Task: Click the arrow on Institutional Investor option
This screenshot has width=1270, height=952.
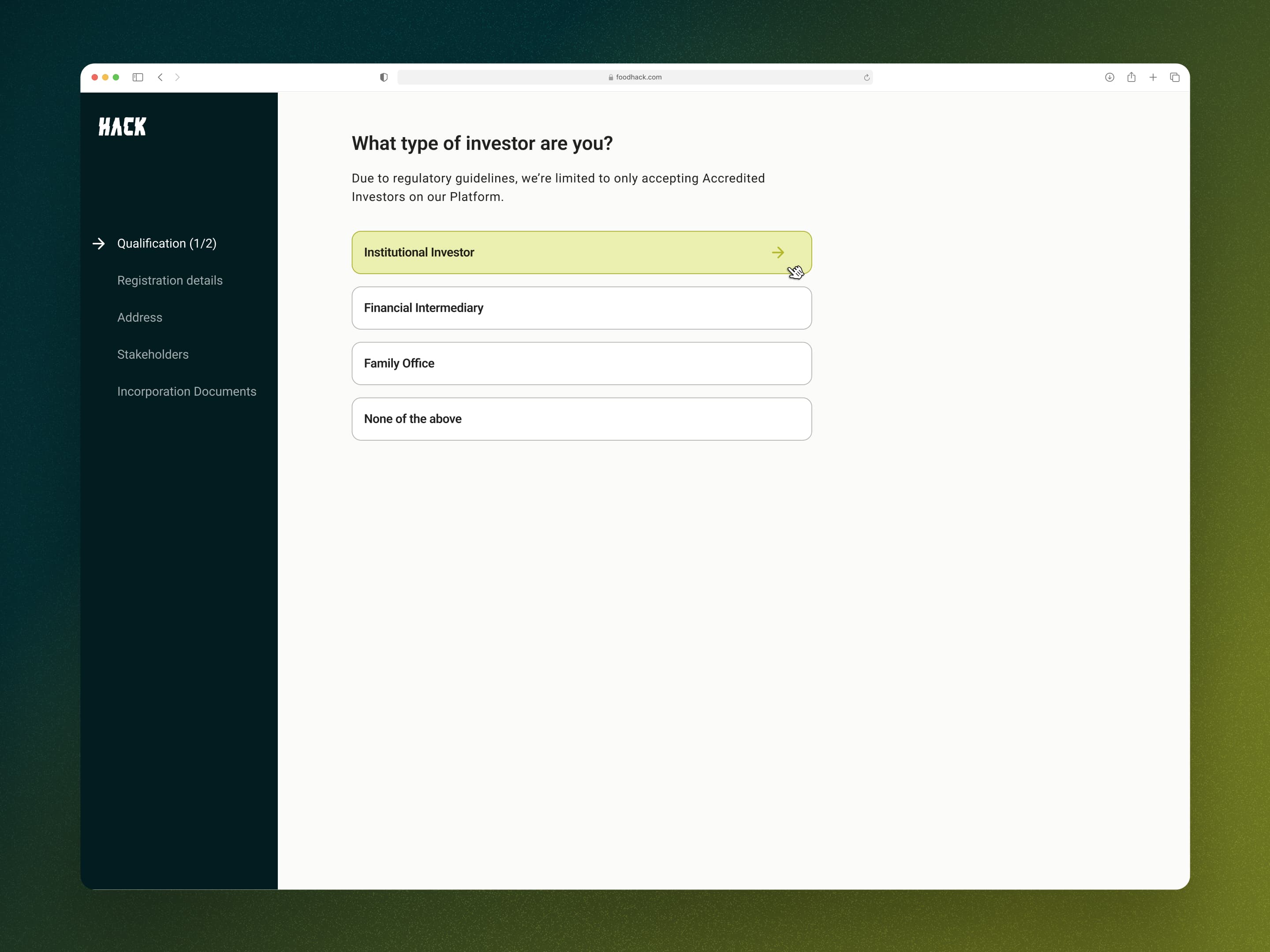Action: point(778,253)
